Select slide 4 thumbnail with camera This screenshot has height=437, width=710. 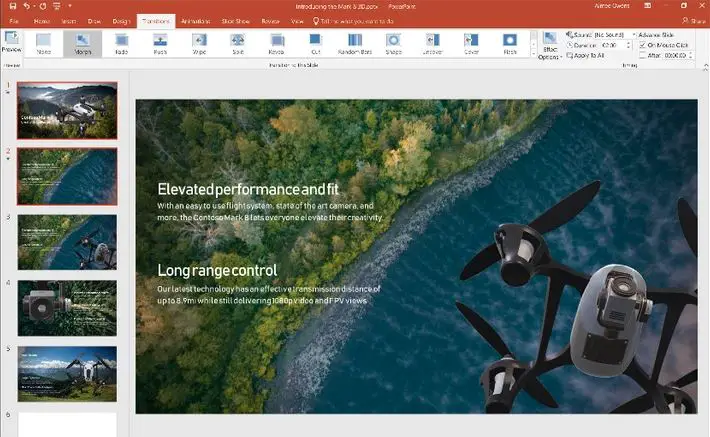(67, 308)
